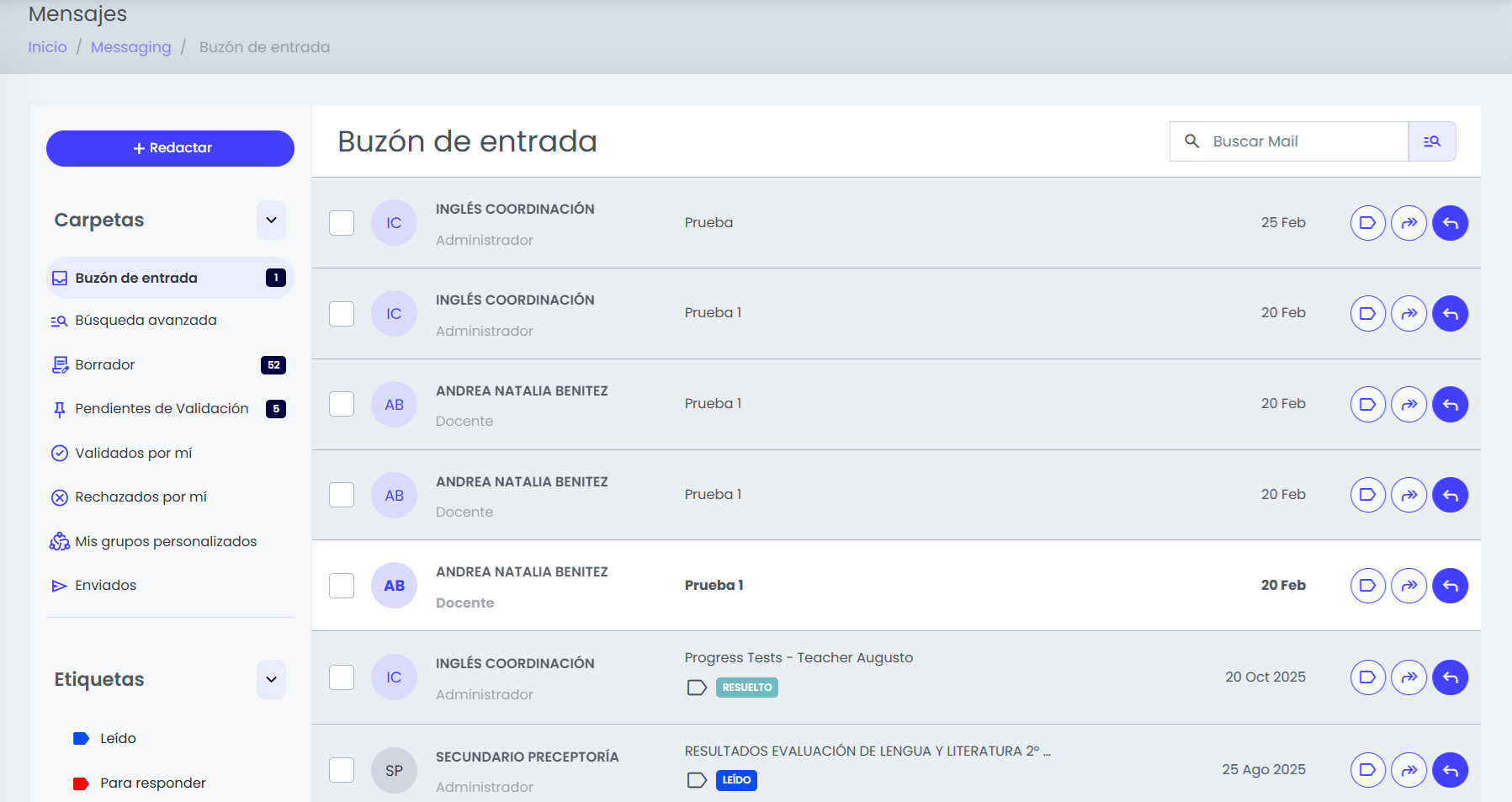Open tag options for Prueba message dated 25 Feb
Screen dimensions: 1512x802
point(1368,223)
